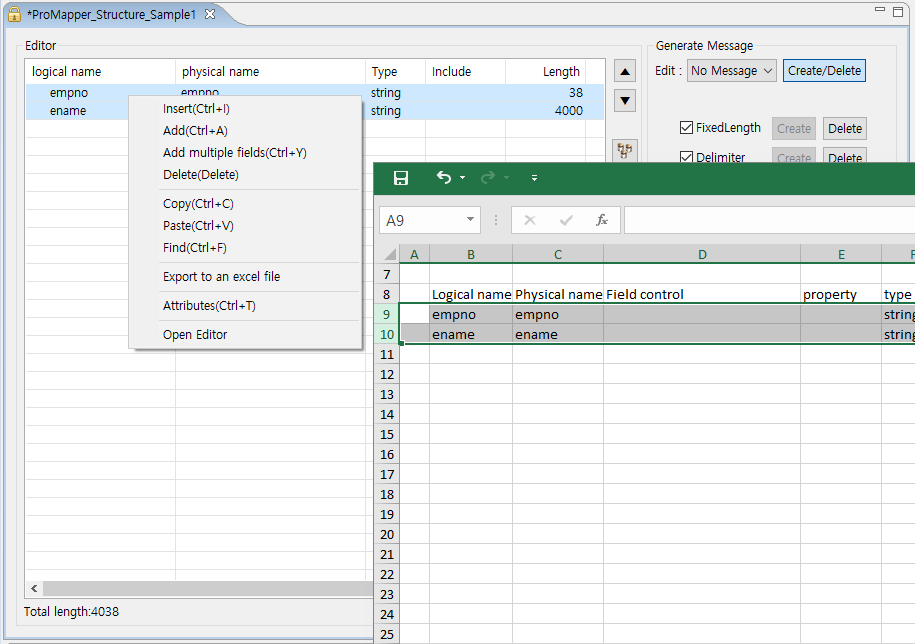Open the Undo history dropdown arrow
Viewport: 915px width, 644px height.
pos(462,178)
